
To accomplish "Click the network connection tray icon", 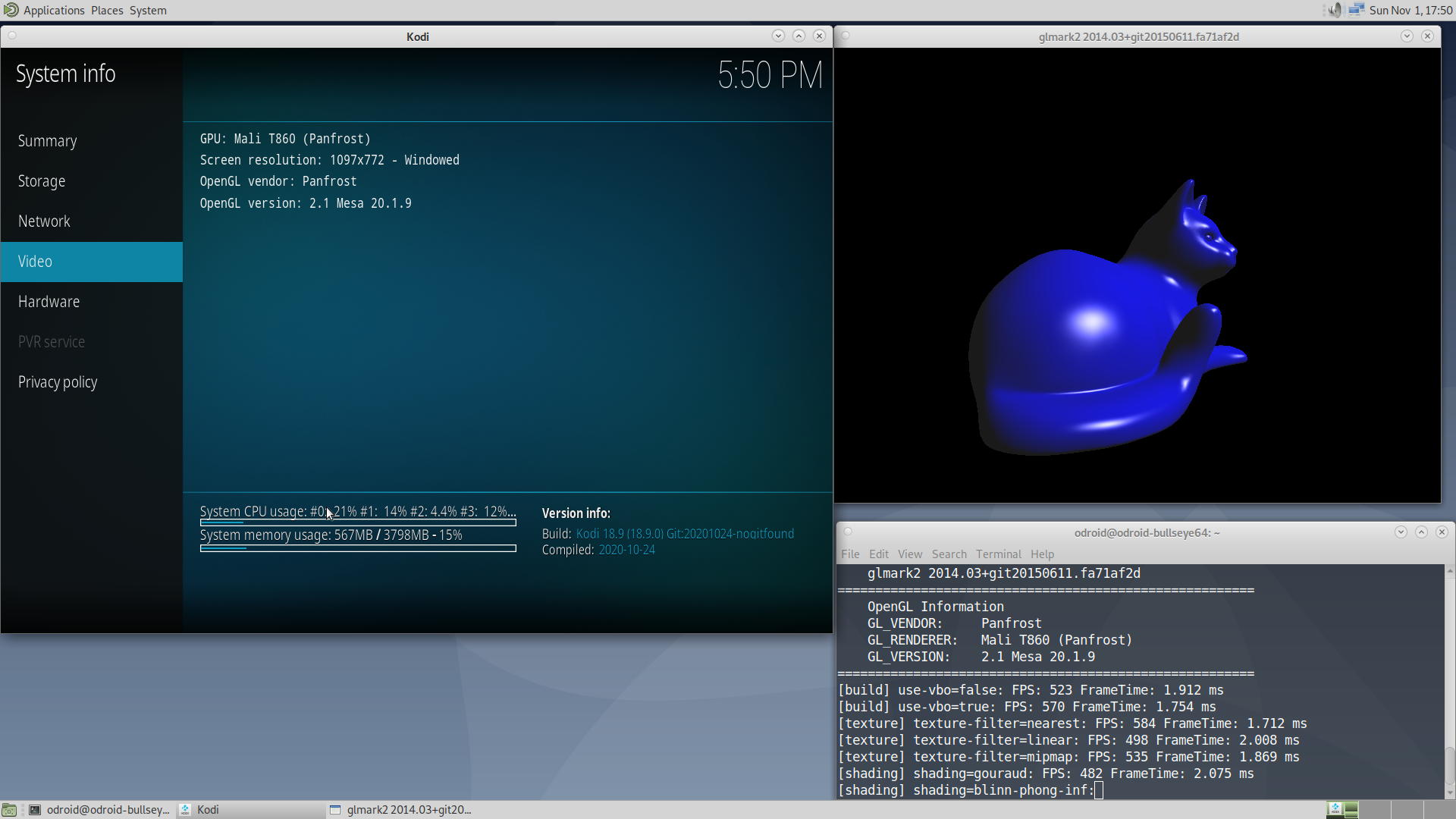I will point(1356,10).
